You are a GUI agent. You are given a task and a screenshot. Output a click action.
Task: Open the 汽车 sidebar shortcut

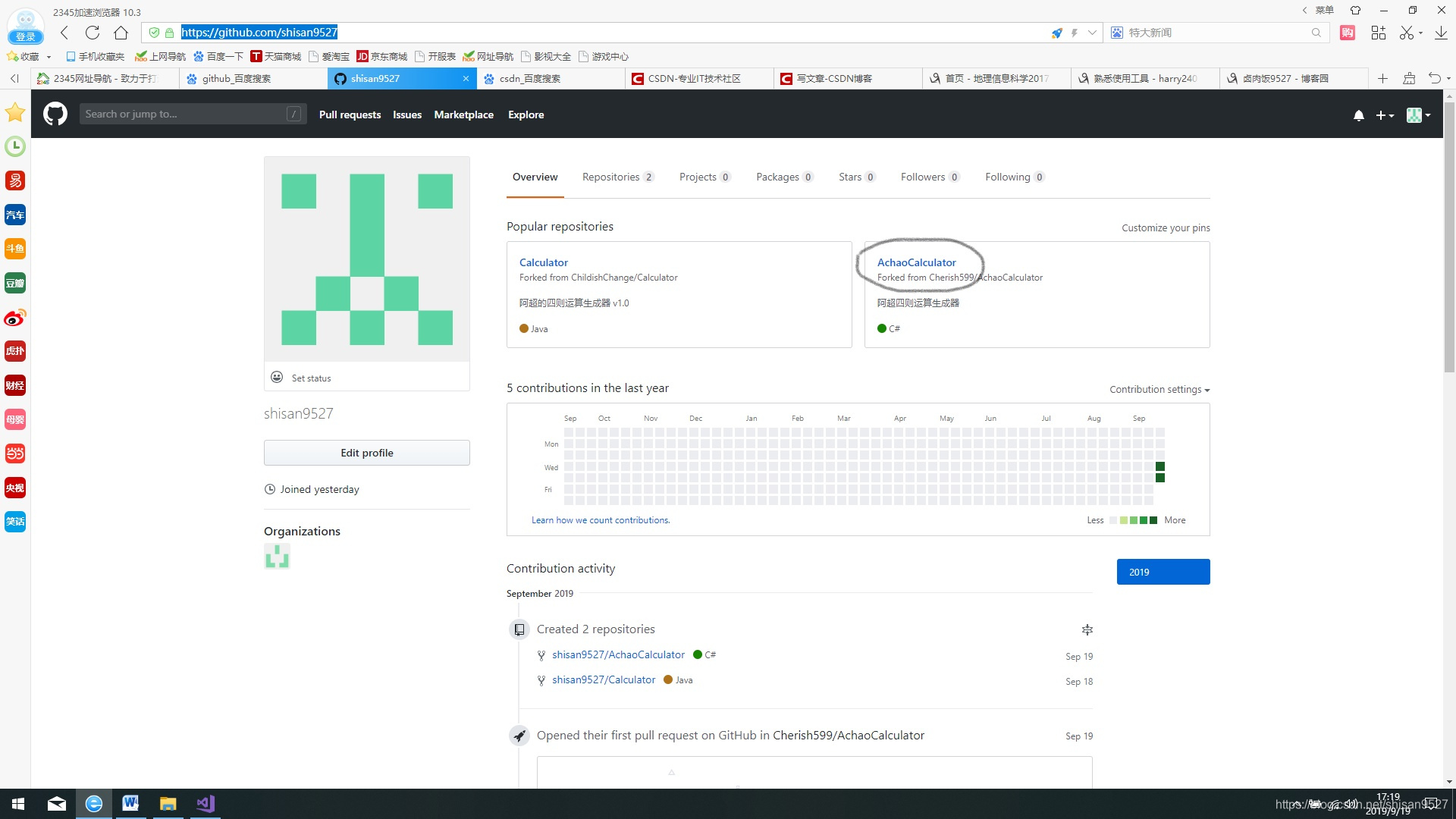coord(15,215)
